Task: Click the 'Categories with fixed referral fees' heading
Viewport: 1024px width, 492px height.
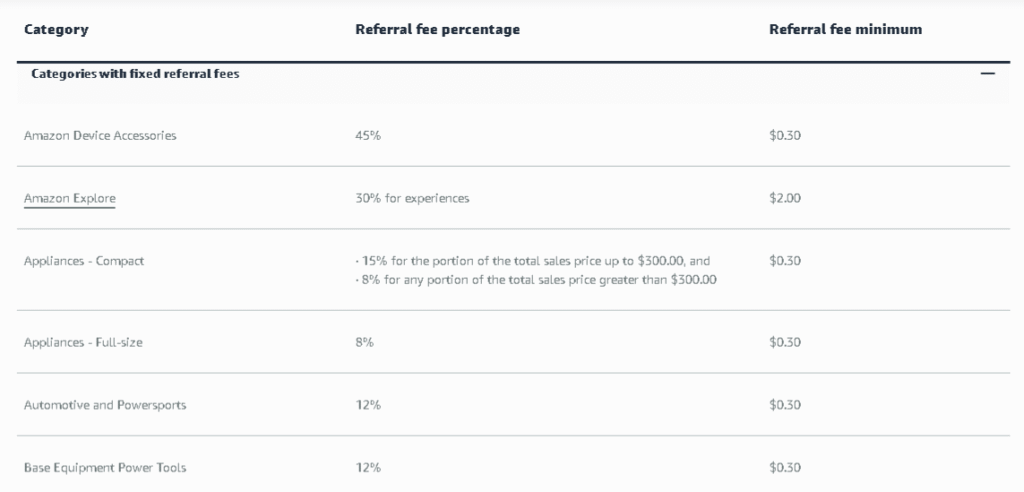Action: pyautogui.click(x=135, y=74)
